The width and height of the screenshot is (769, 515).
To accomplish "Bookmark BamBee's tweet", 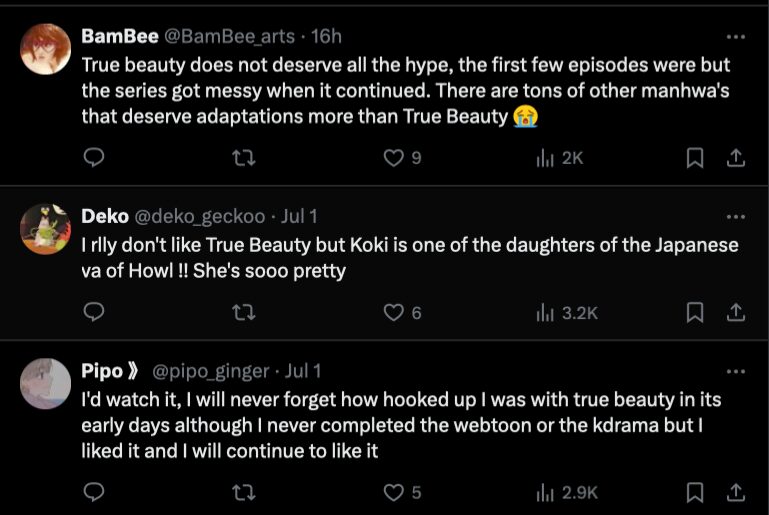I will pos(695,158).
